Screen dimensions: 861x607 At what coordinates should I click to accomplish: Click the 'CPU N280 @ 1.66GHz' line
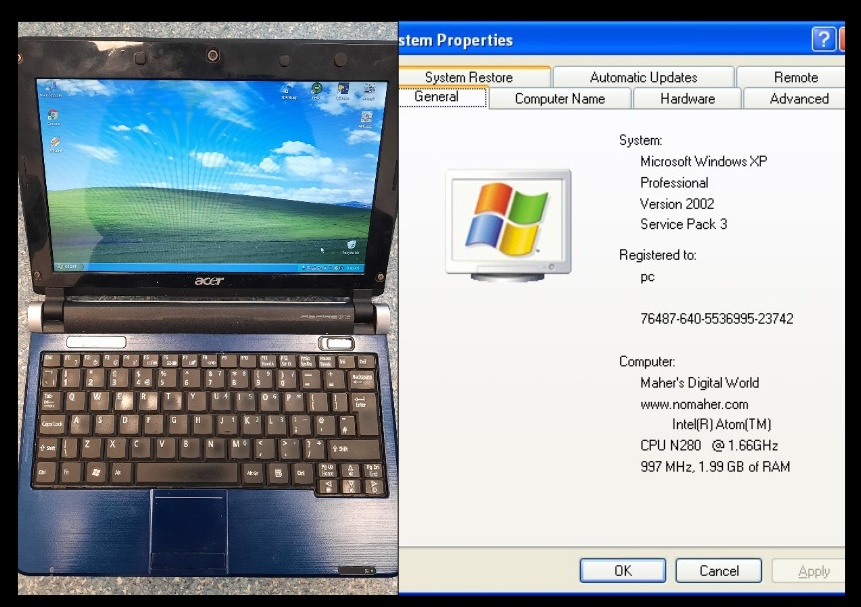(x=709, y=445)
